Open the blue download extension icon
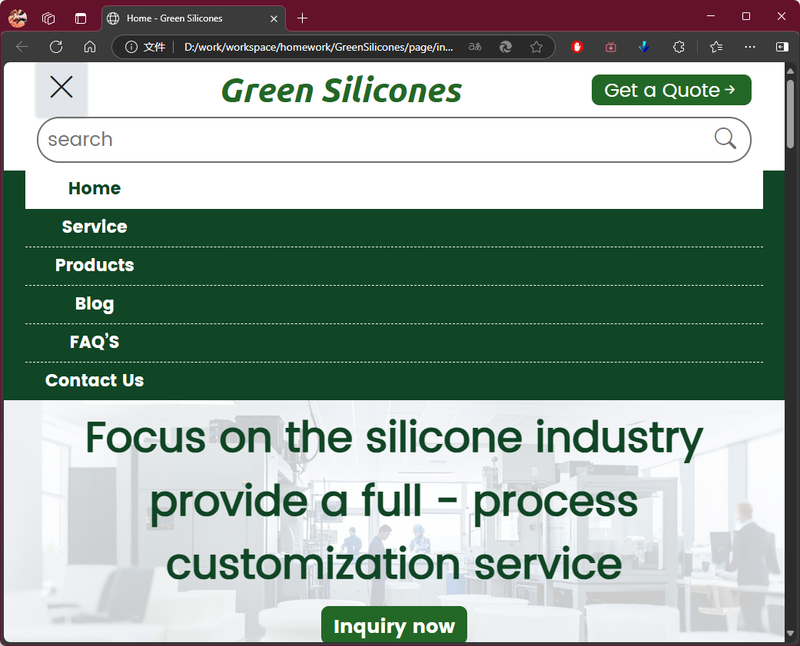 [644, 47]
